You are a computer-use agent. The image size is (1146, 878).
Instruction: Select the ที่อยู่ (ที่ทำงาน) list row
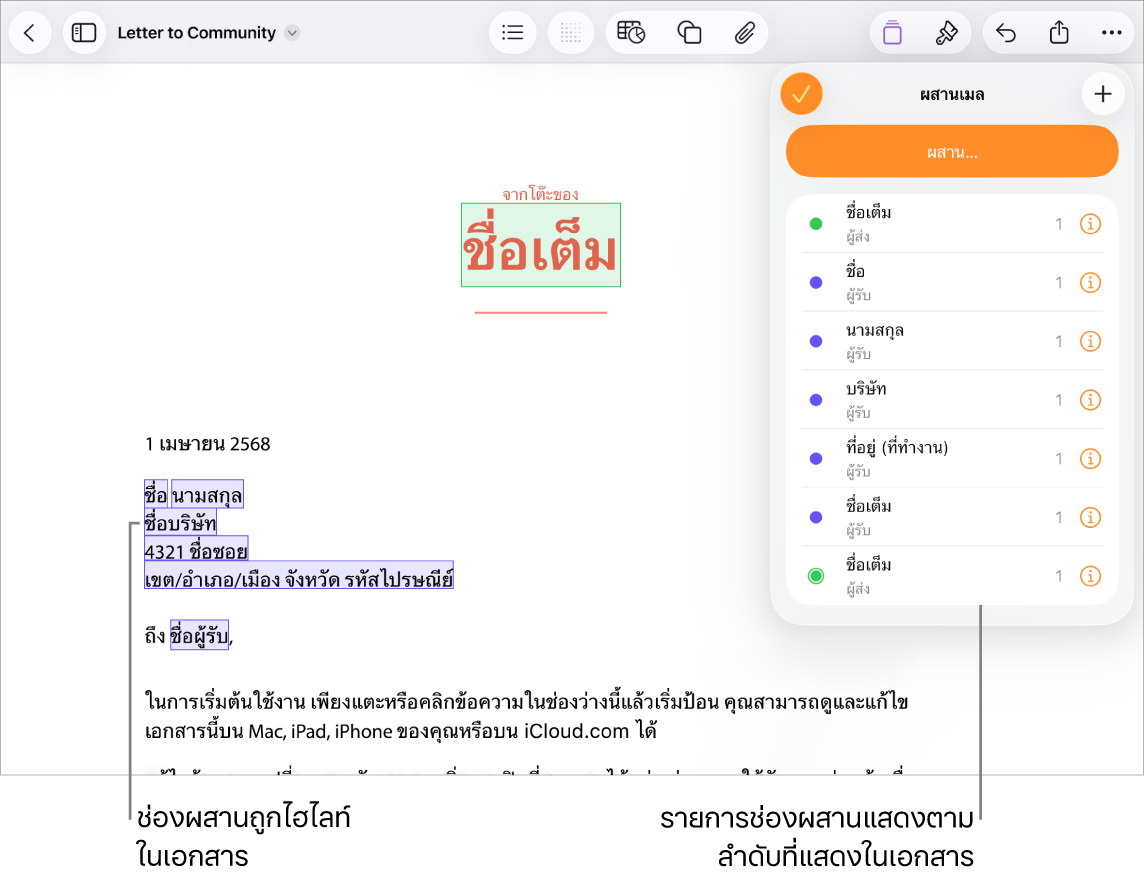pos(952,458)
